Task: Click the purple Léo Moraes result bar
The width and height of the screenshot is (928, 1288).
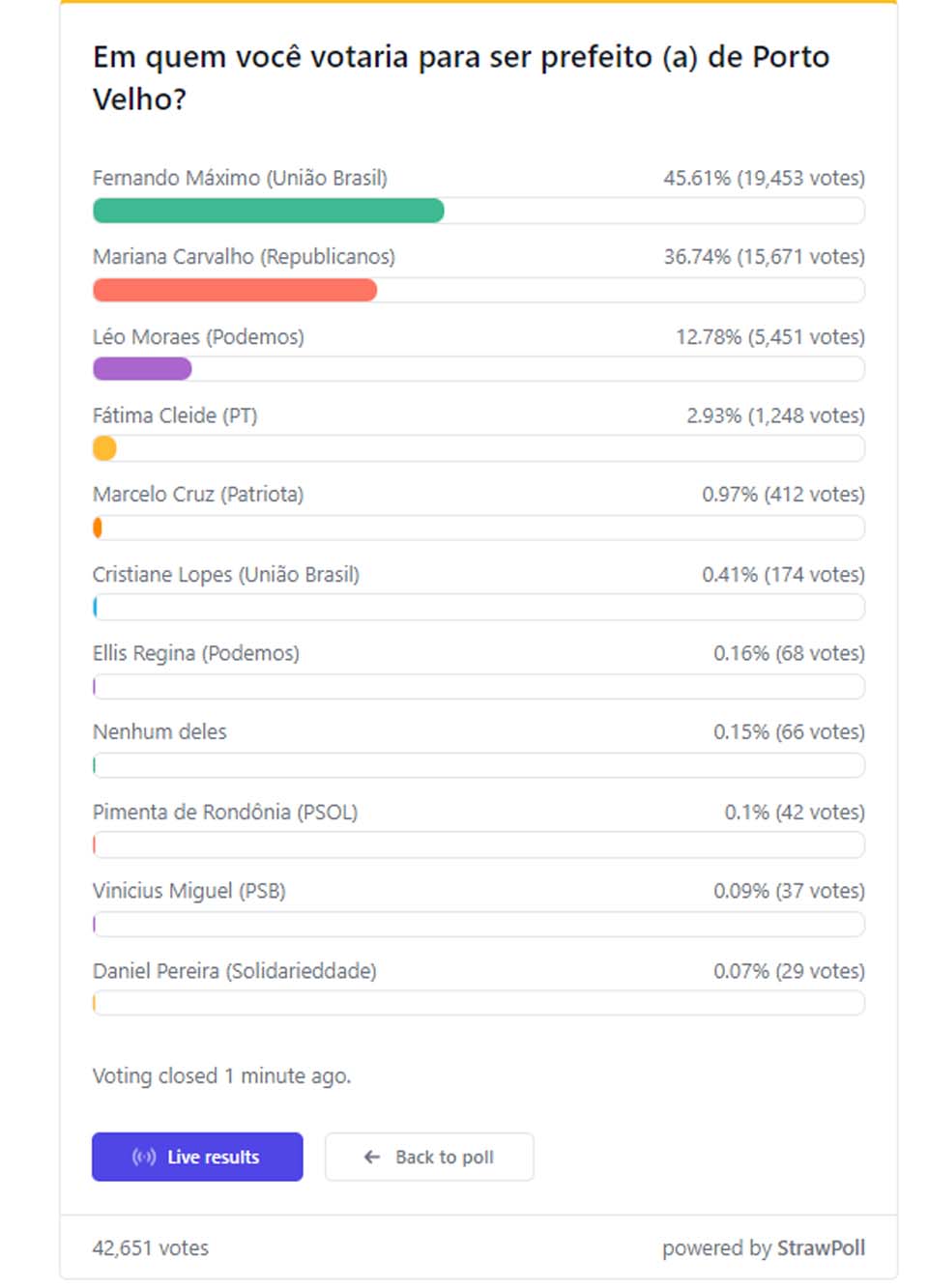Action: tap(142, 368)
